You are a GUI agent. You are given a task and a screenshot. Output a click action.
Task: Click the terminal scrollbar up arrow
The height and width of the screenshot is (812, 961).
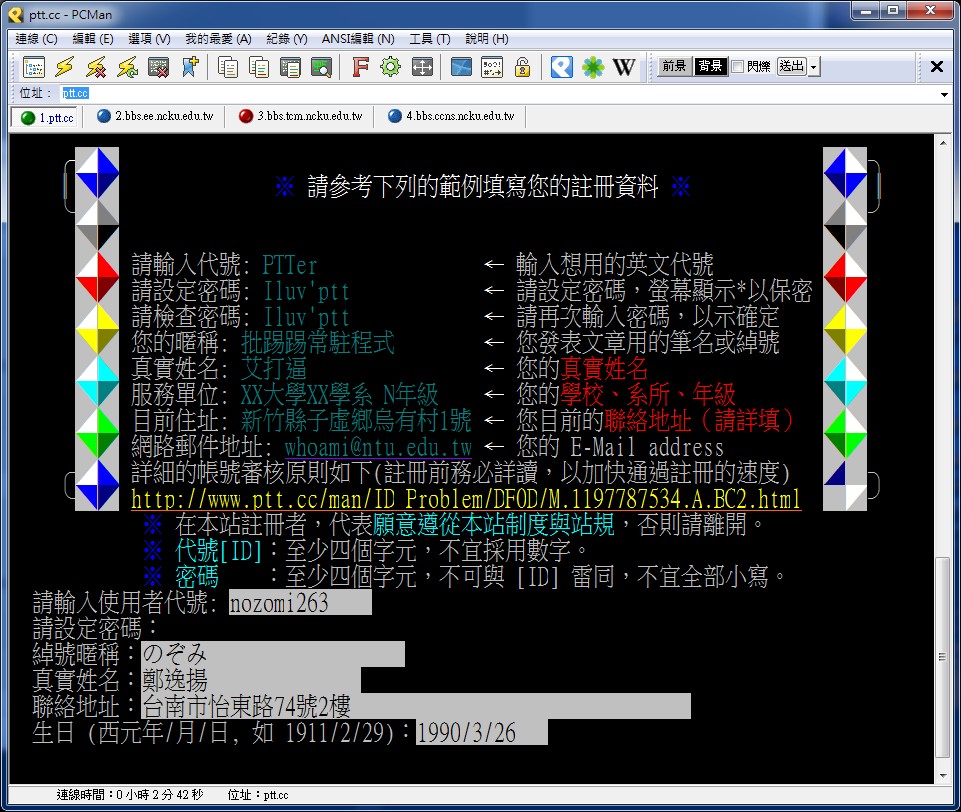[x=943, y=143]
